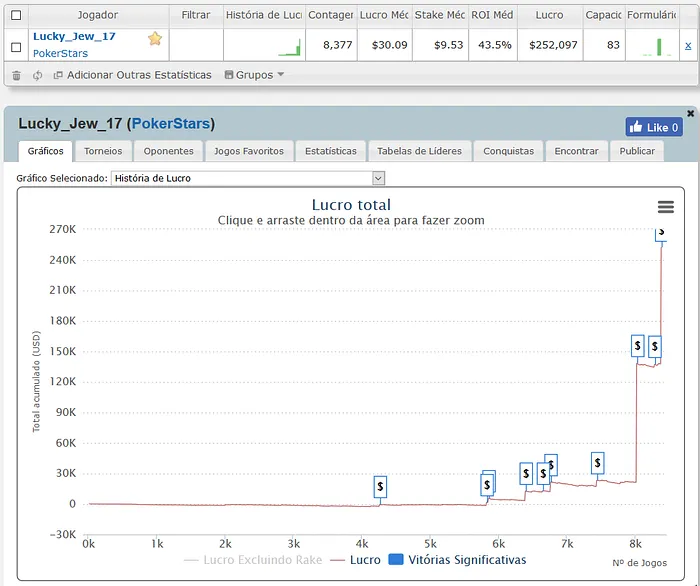Open the Lucky_Jew_17 player link
The width and height of the screenshot is (700, 586).
(74, 36)
